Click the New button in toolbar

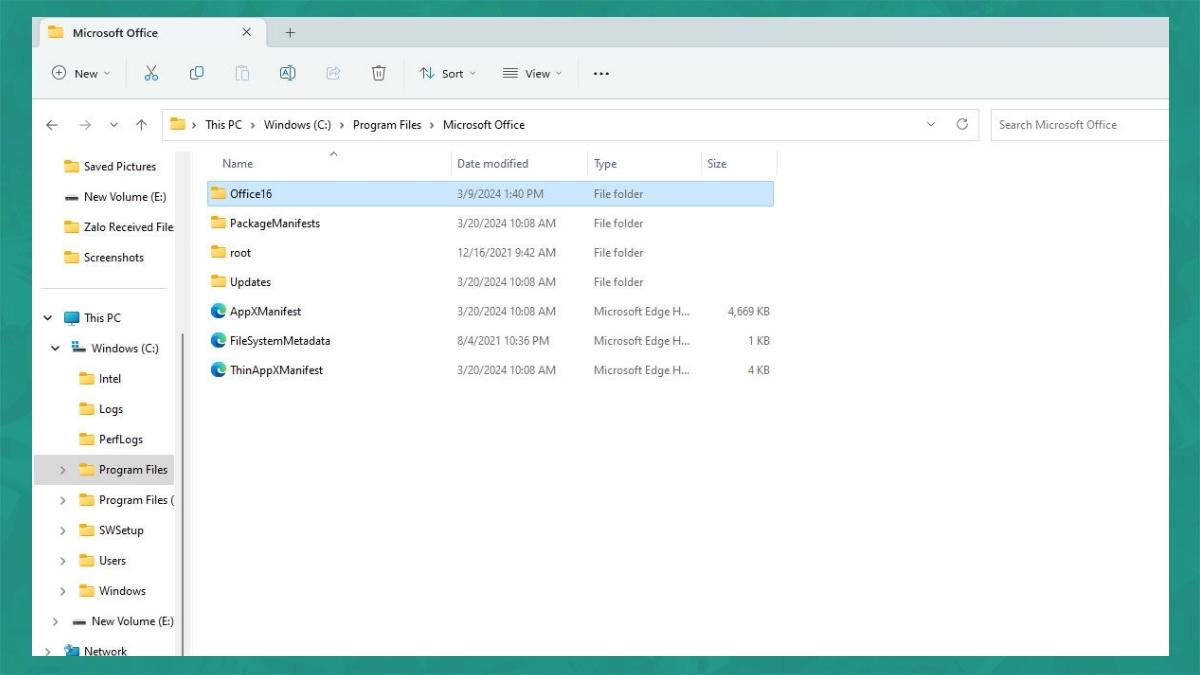click(x=80, y=73)
